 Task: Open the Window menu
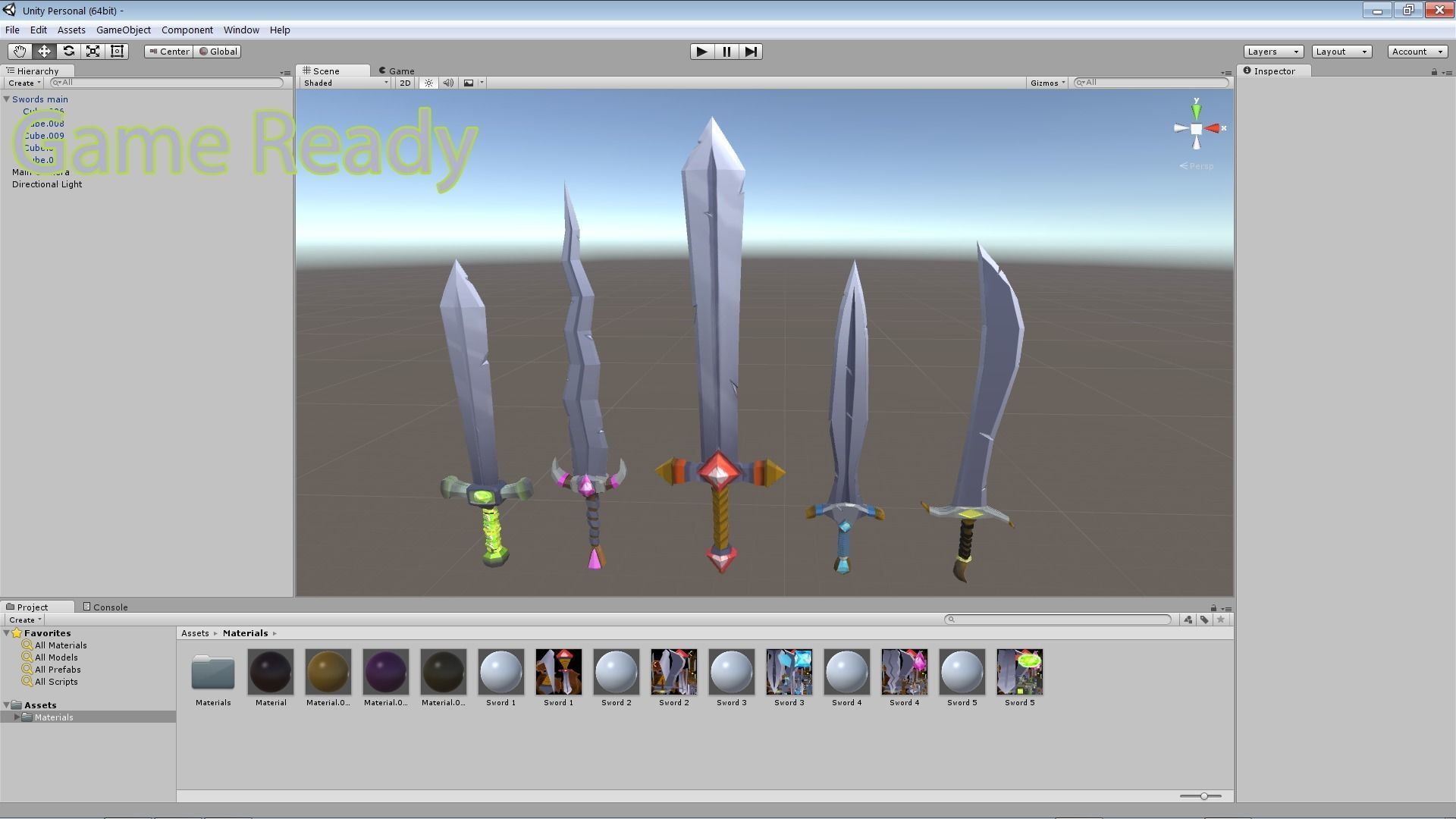241,30
